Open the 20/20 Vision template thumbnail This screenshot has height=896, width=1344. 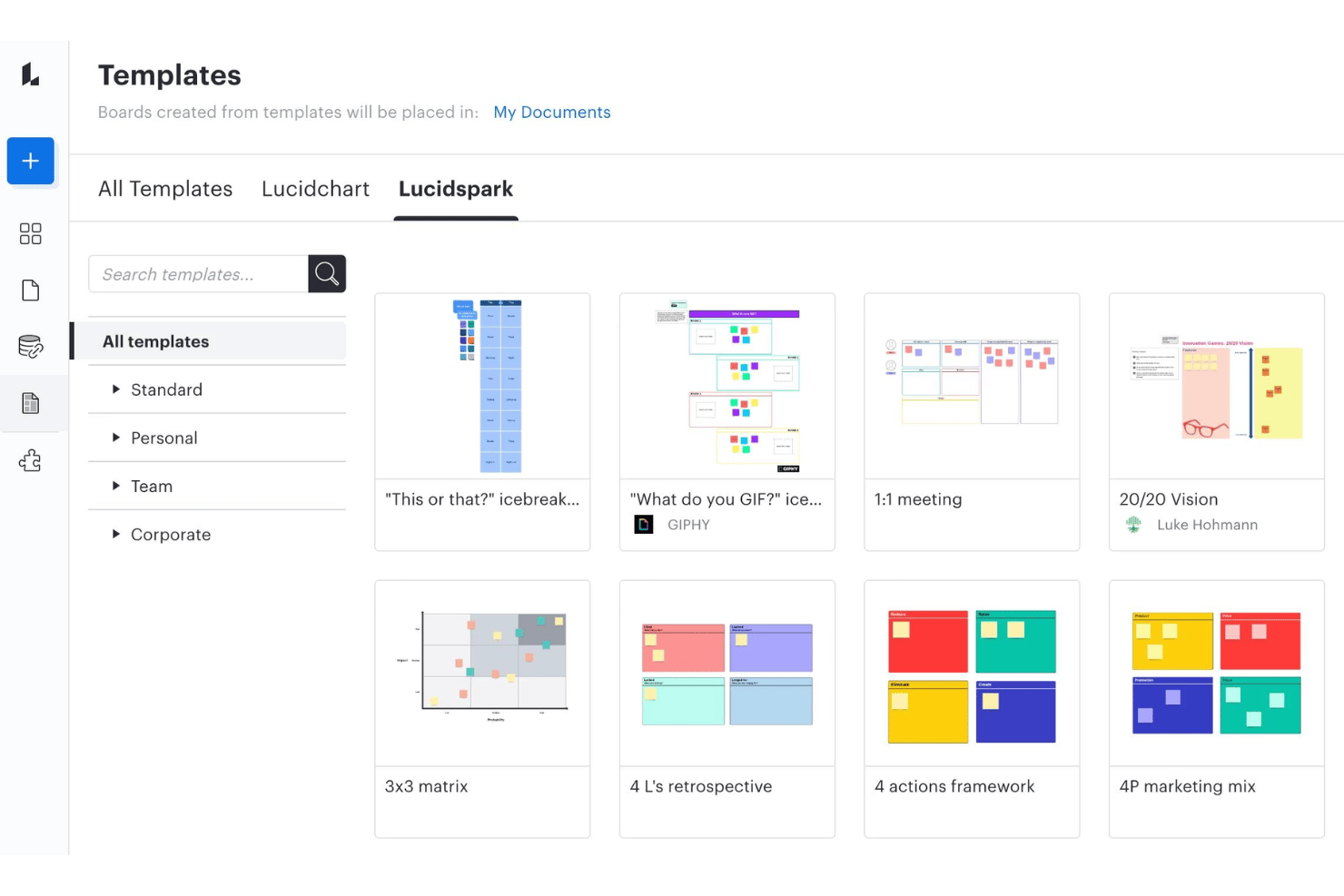[1217, 386]
